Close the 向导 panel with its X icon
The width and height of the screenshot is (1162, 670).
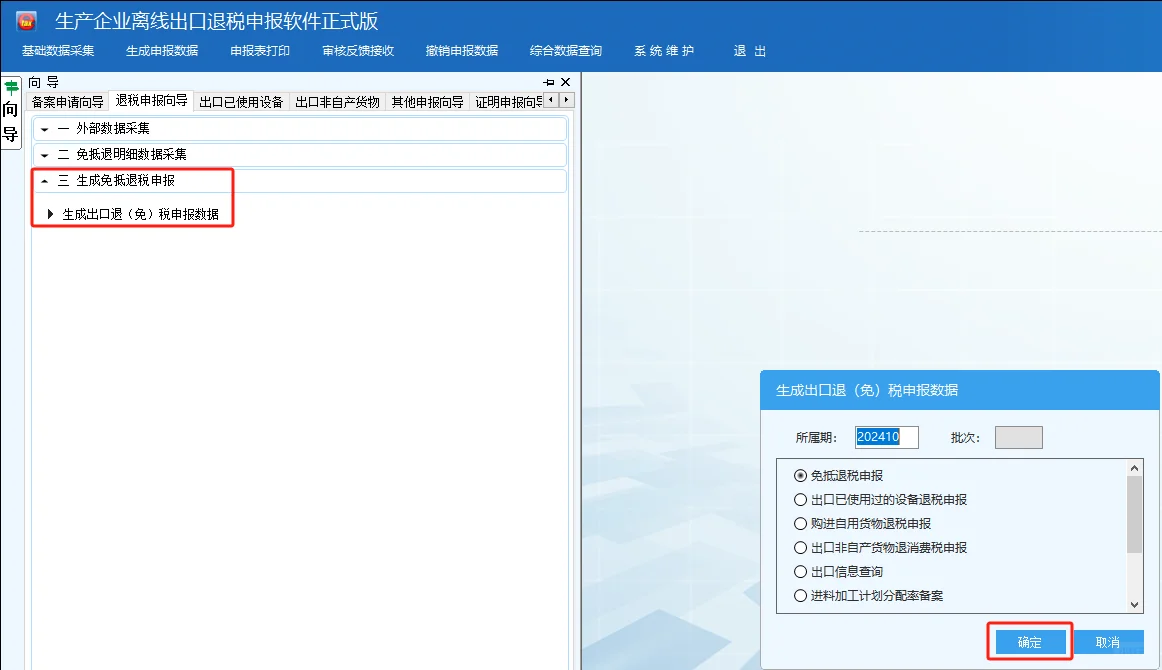pyautogui.click(x=564, y=81)
